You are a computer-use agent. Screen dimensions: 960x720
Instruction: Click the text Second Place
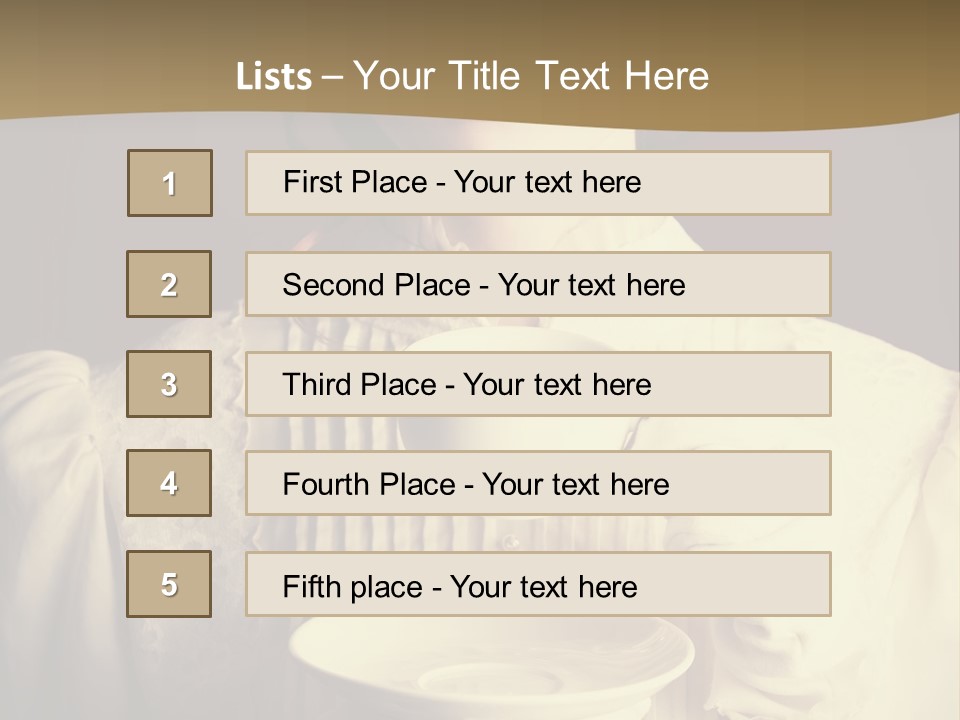click(x=375, y=285)
